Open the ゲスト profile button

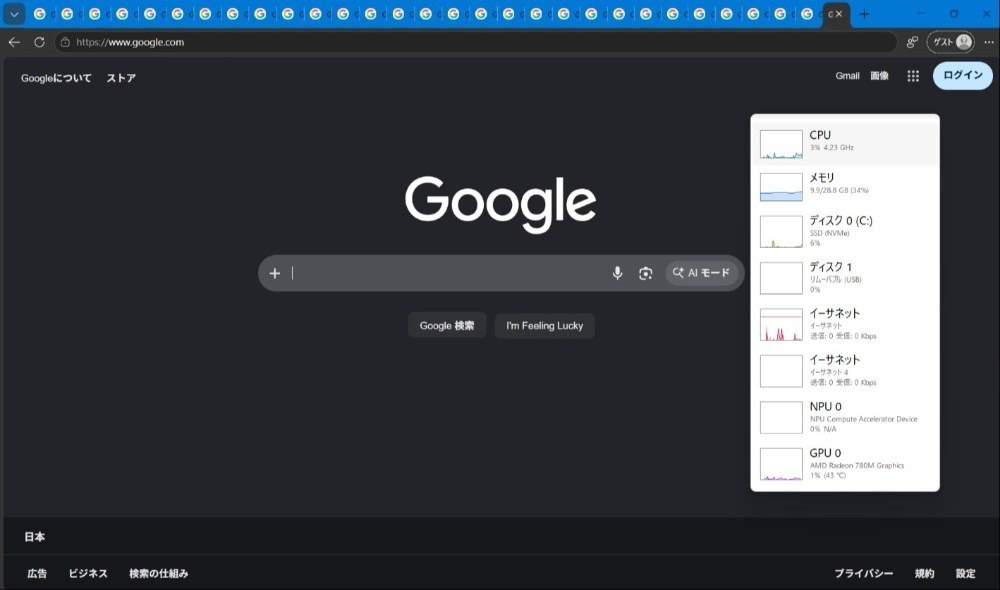coord(950,42)
